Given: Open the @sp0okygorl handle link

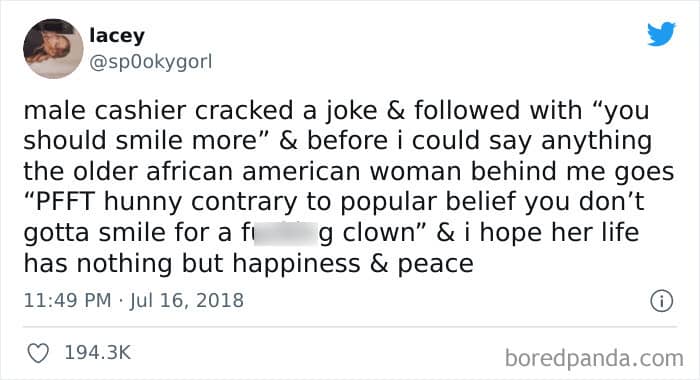Looking at the screenshot, I should pos(151,62).
